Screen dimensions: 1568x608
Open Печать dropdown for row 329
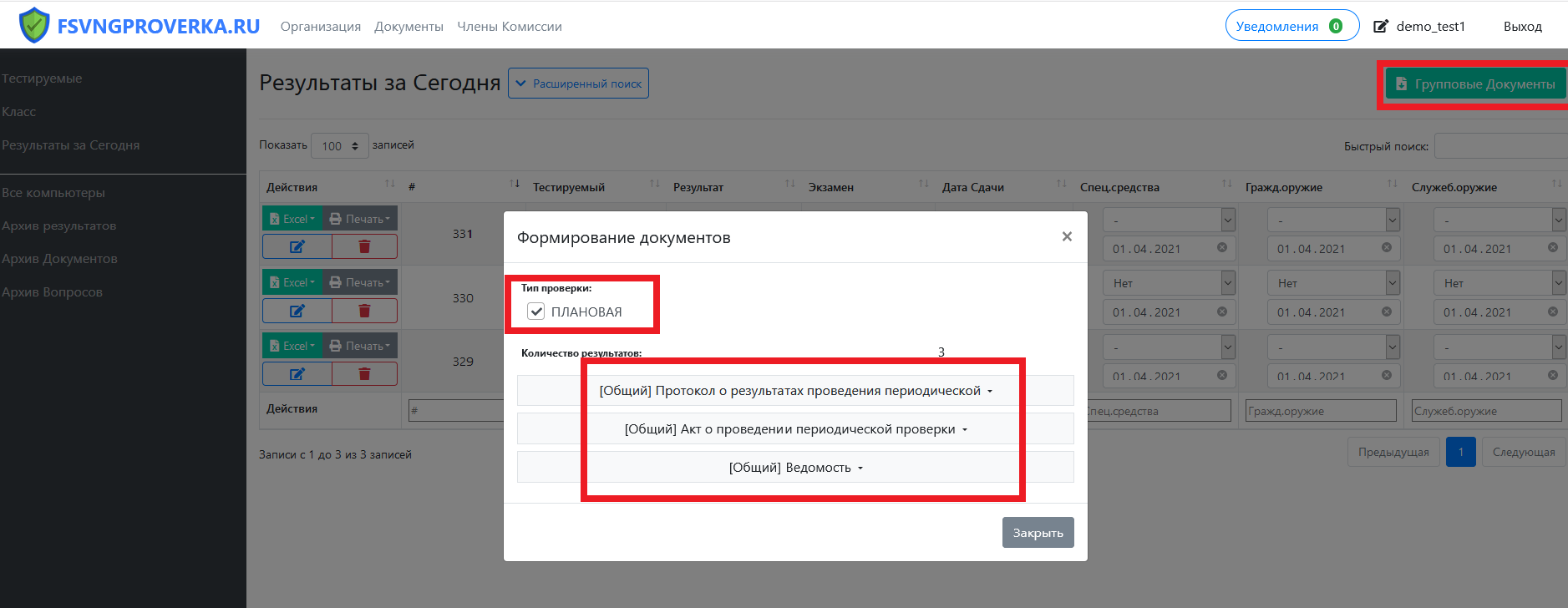click(360, 346)
